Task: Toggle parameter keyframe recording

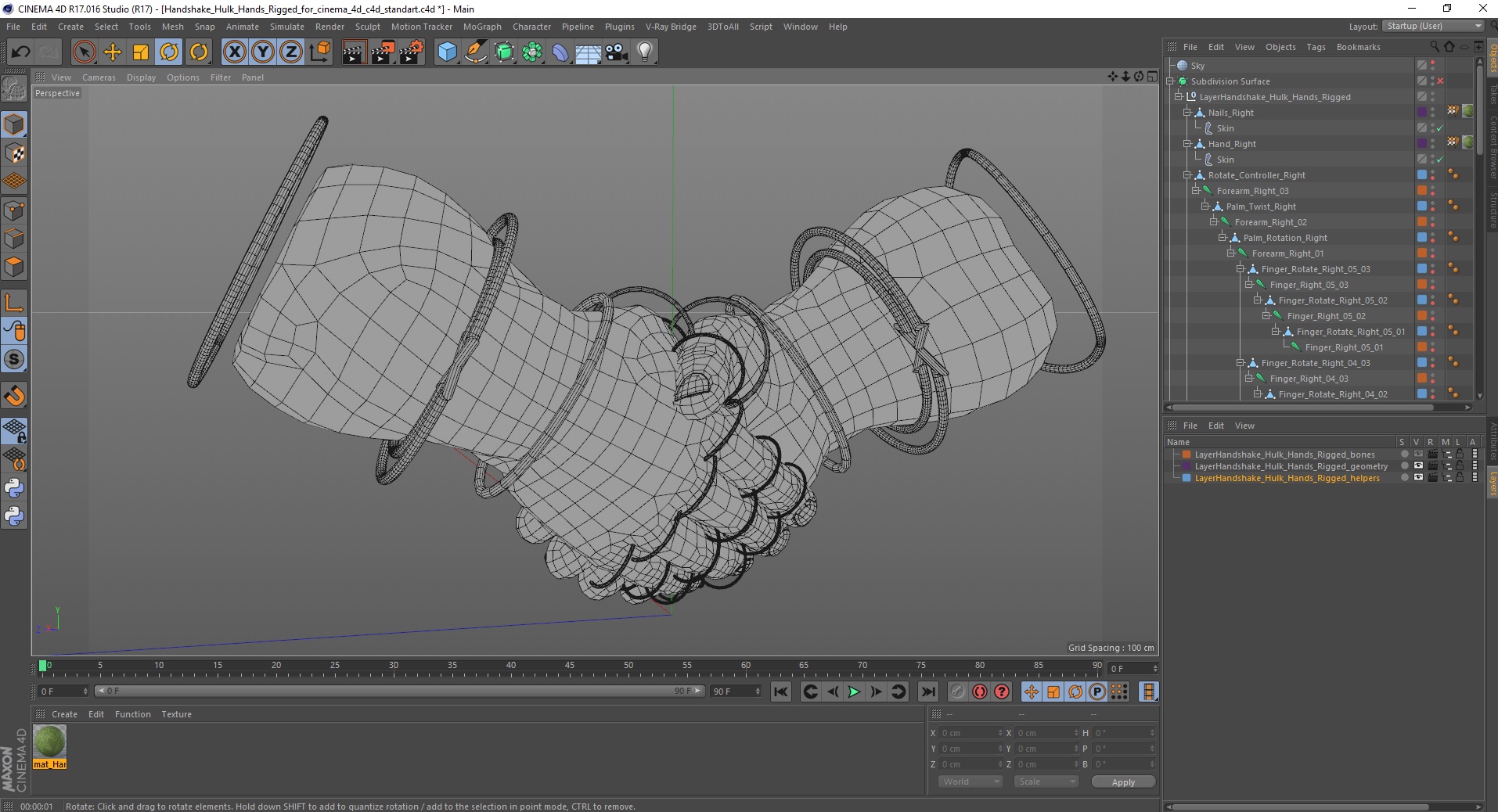Action: coord(1096,692)
